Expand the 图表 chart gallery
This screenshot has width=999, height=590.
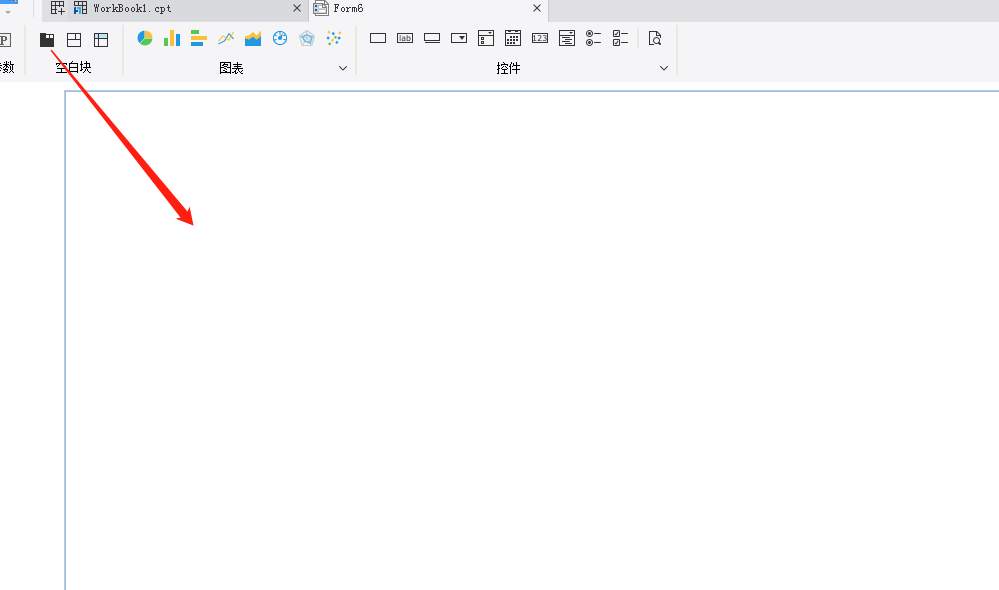coord(343,68)
